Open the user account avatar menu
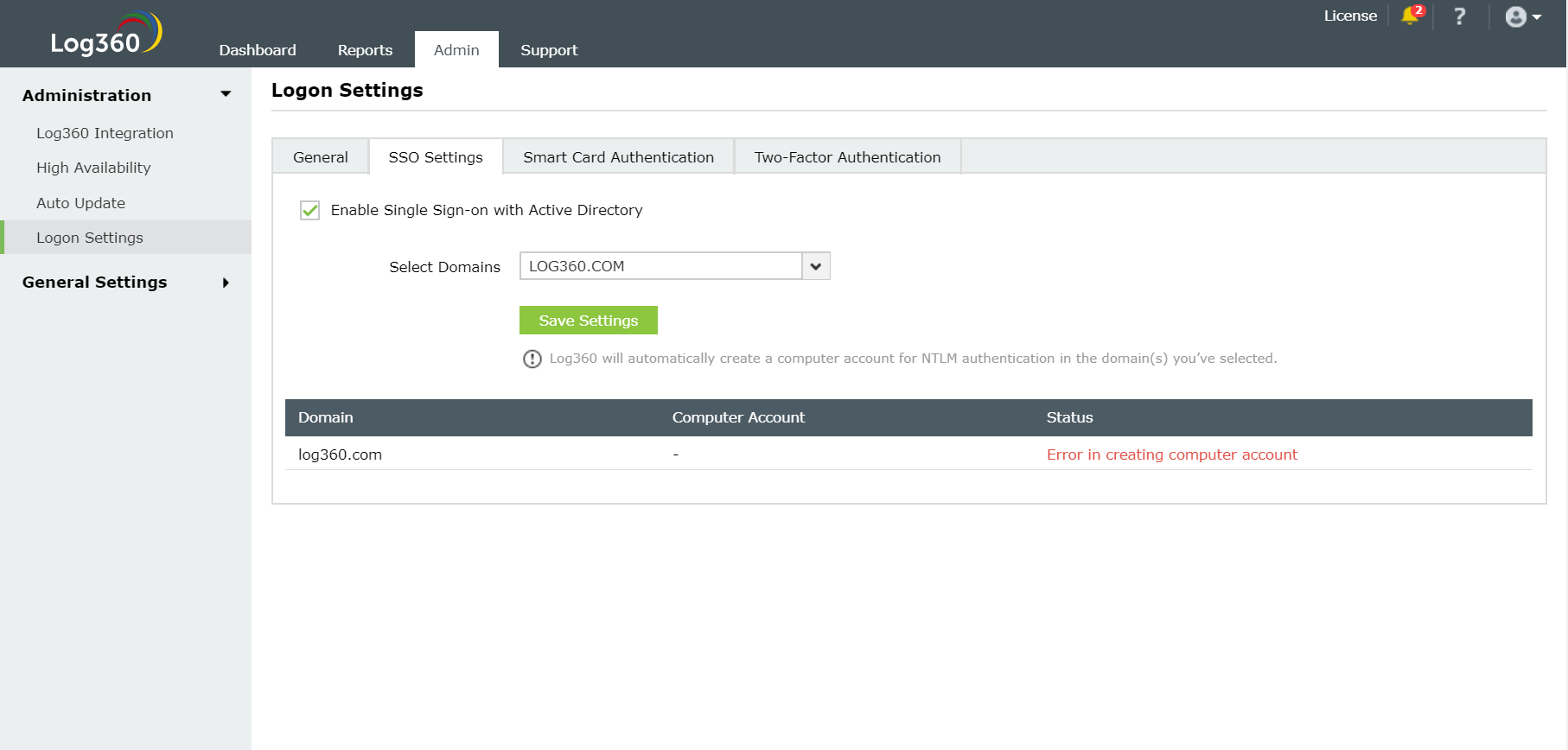 click(1522, 17)
